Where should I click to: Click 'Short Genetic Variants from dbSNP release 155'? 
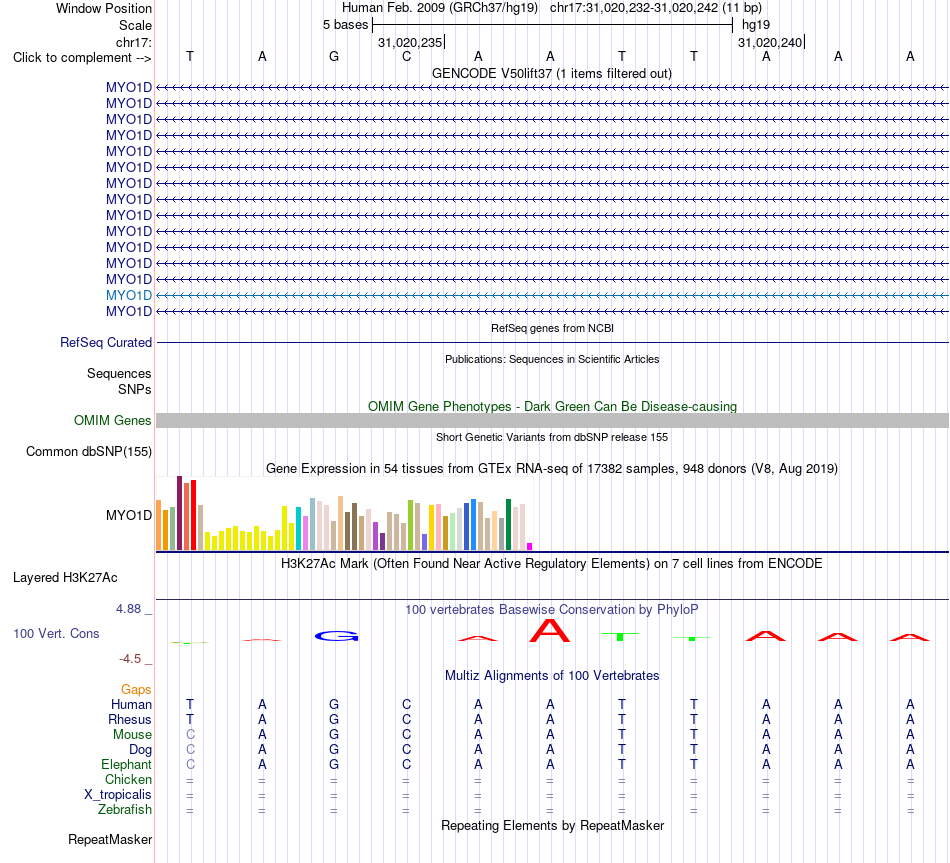click(x=552, y=437)
